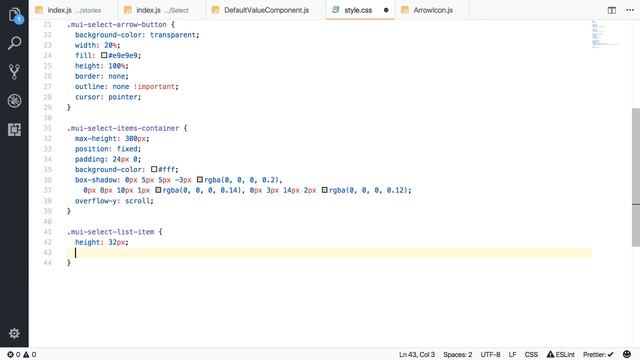Click the 'overflow-y: scroll;' line
The image size is (640, 360).
[114, 201]
